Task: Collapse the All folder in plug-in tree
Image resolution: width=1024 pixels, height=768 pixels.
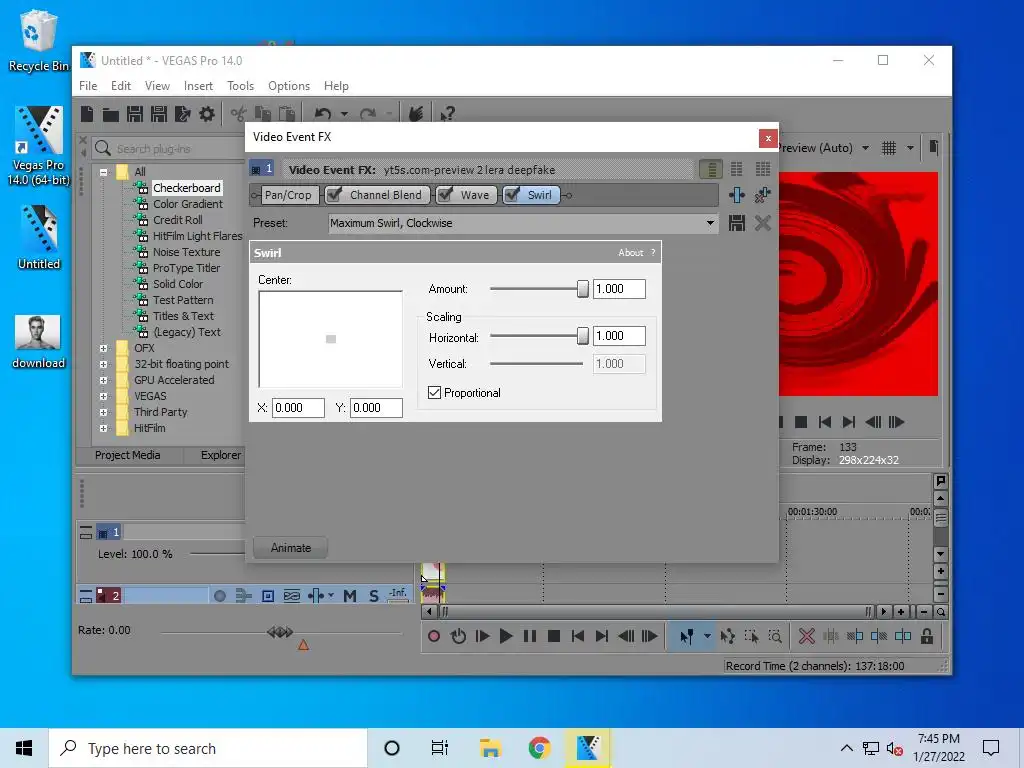Action: [x=103, y=172]
